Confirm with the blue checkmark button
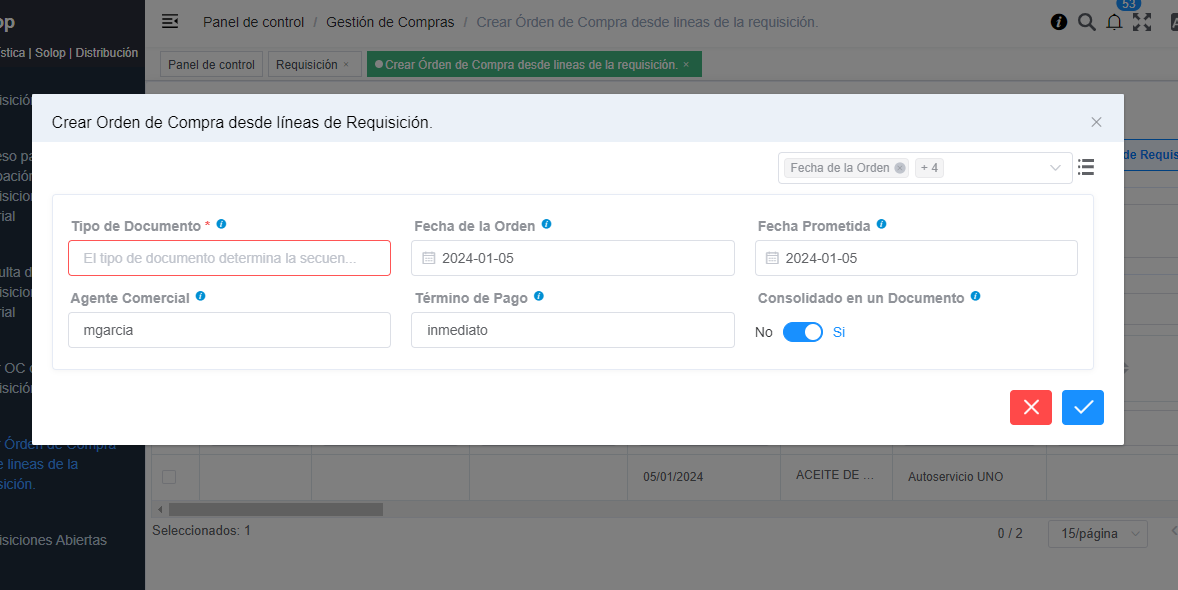 1082,407
